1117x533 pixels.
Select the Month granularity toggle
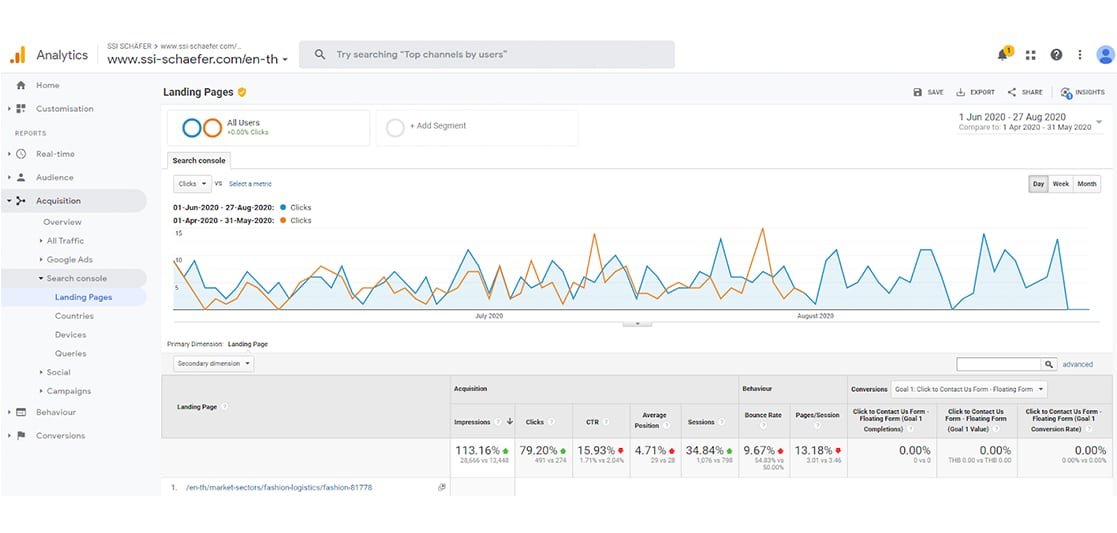pyautogui.click(x=1086, y=184)
